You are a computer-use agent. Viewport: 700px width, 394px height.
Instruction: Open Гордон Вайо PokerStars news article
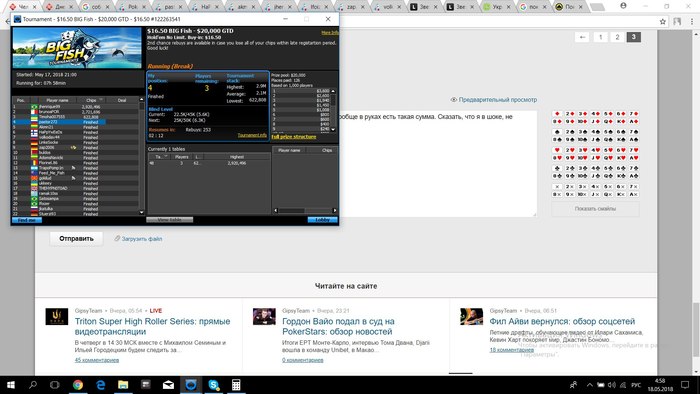click(338, 326)
